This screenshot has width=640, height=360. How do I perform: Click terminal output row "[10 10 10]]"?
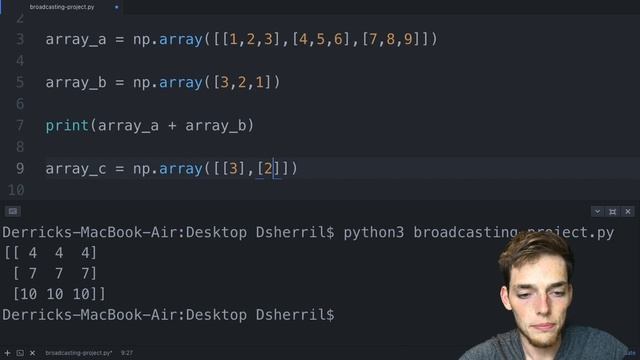[59, 294]
